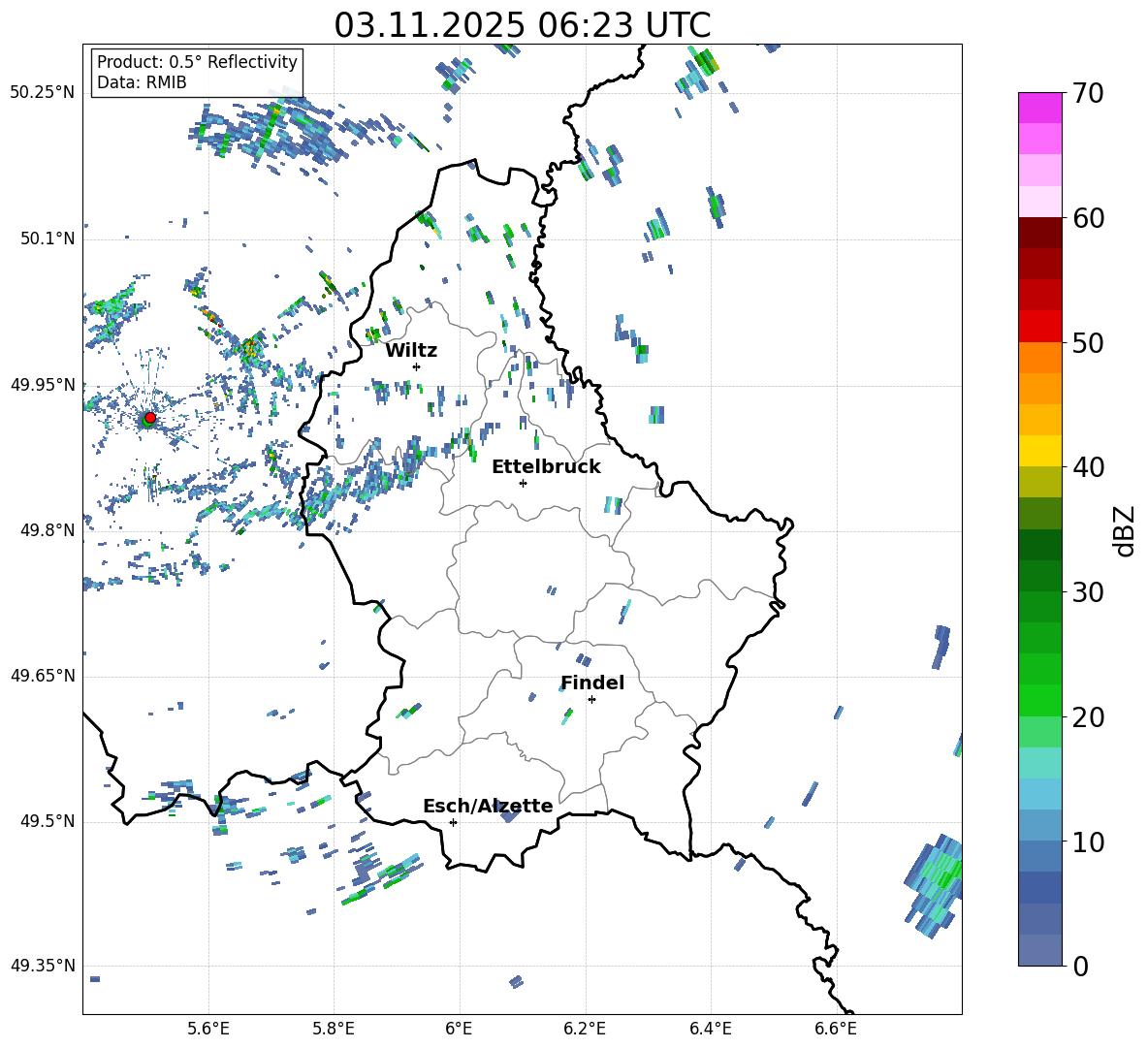This screenshot has width=1148, height=1048.
Task: Click the Findel station cross marker
Action: pyautogui.click(x=591, y=699)
